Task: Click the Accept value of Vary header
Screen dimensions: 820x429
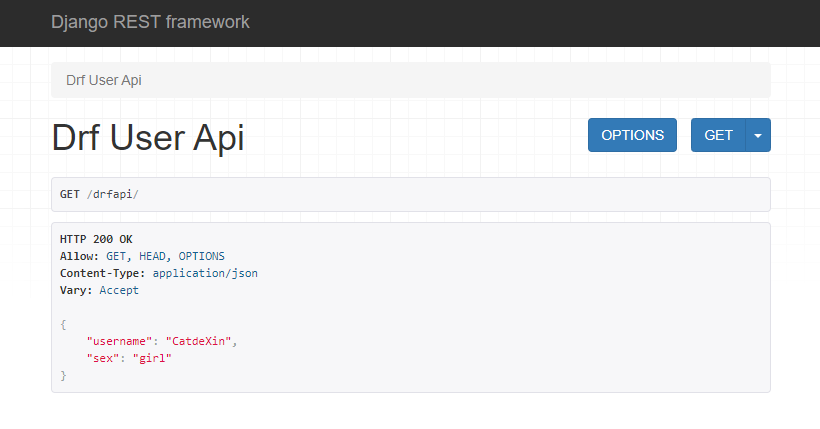Action: click(119, 290)
